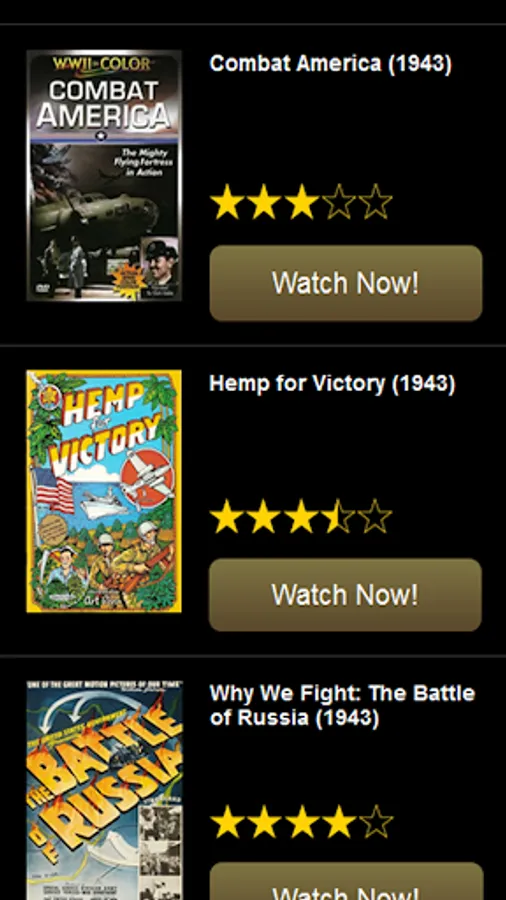
Task: Open Hemp for Victory (1943) title link
Action: pyautogui.click(x=332, y=383)
